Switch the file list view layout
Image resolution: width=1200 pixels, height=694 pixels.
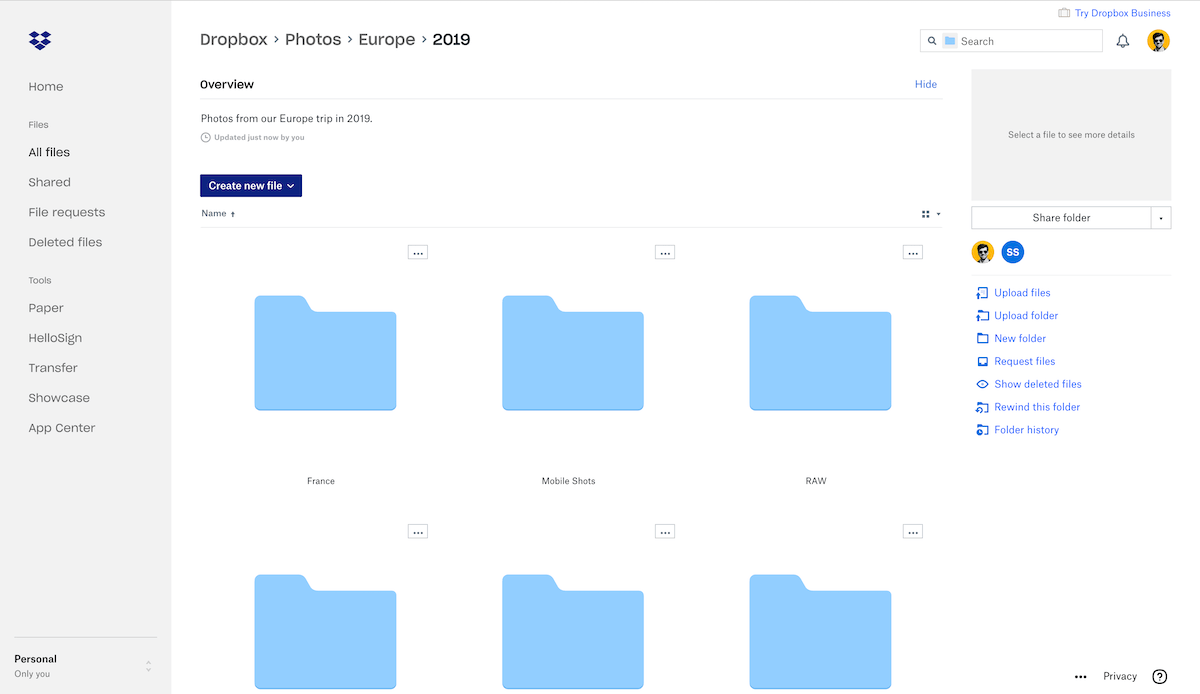(926, 213)
